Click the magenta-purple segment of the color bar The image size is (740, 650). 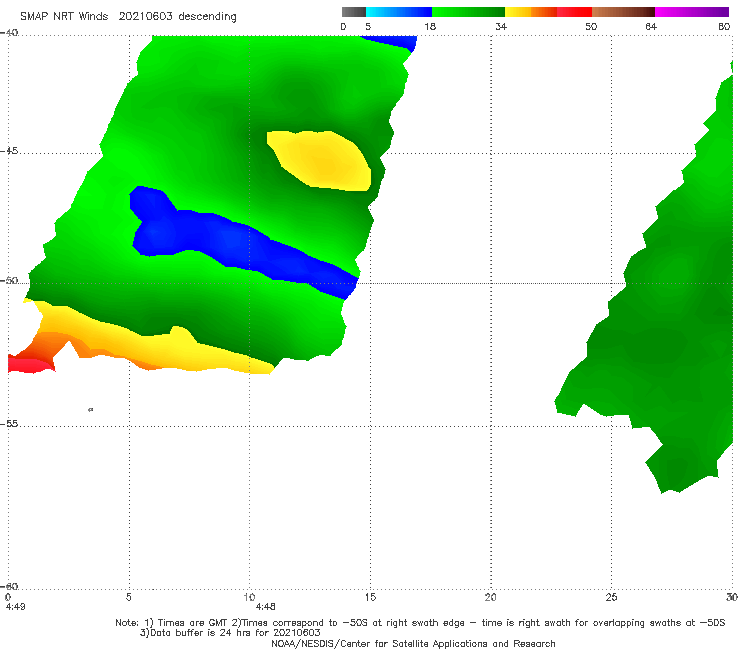click(692, 12)
